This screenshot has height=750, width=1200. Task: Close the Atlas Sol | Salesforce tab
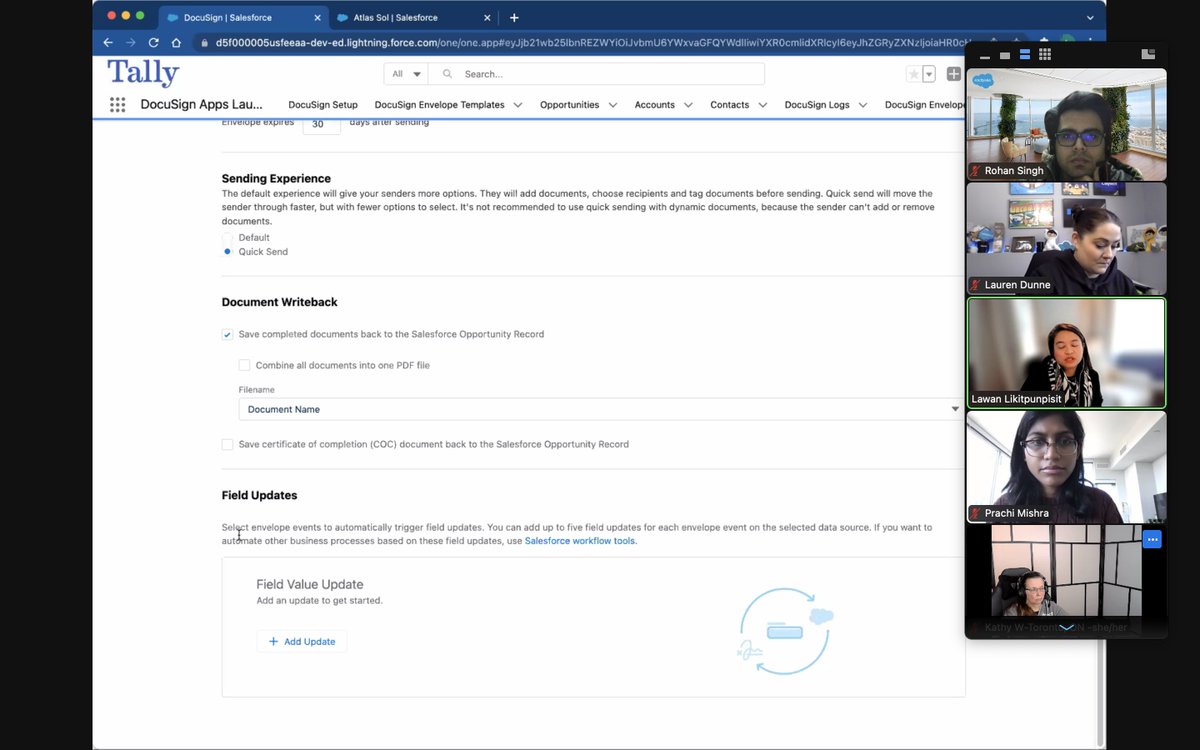click(x=486, y=18)
